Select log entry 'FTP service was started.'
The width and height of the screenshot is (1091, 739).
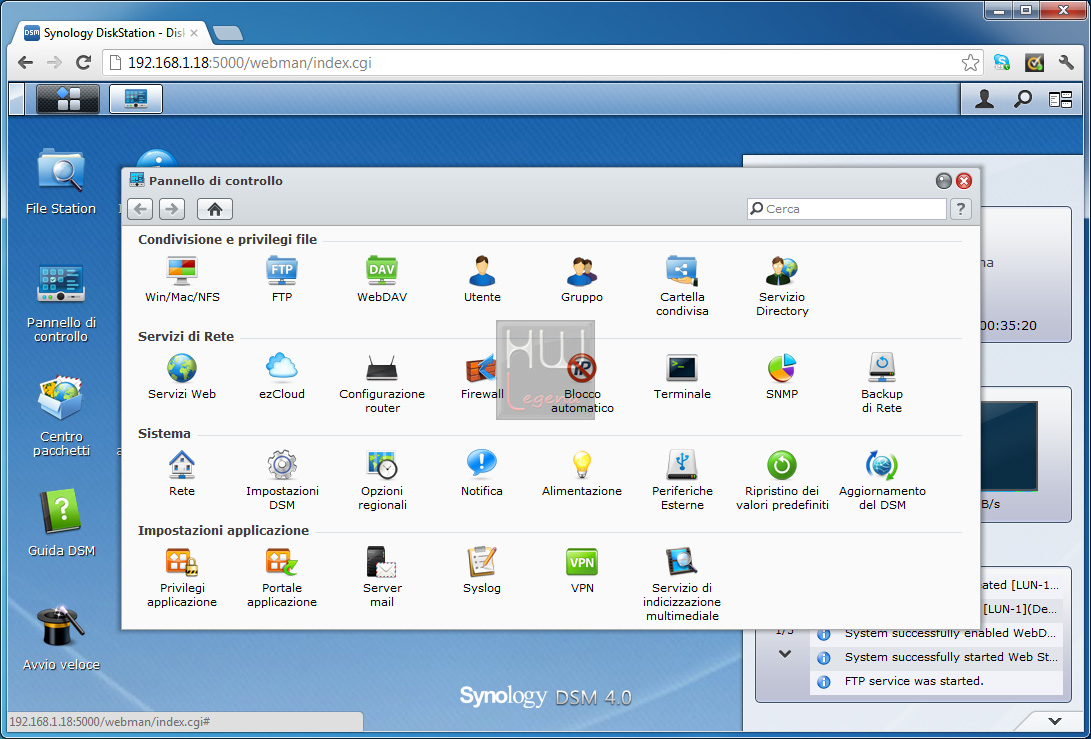(937, 681)
